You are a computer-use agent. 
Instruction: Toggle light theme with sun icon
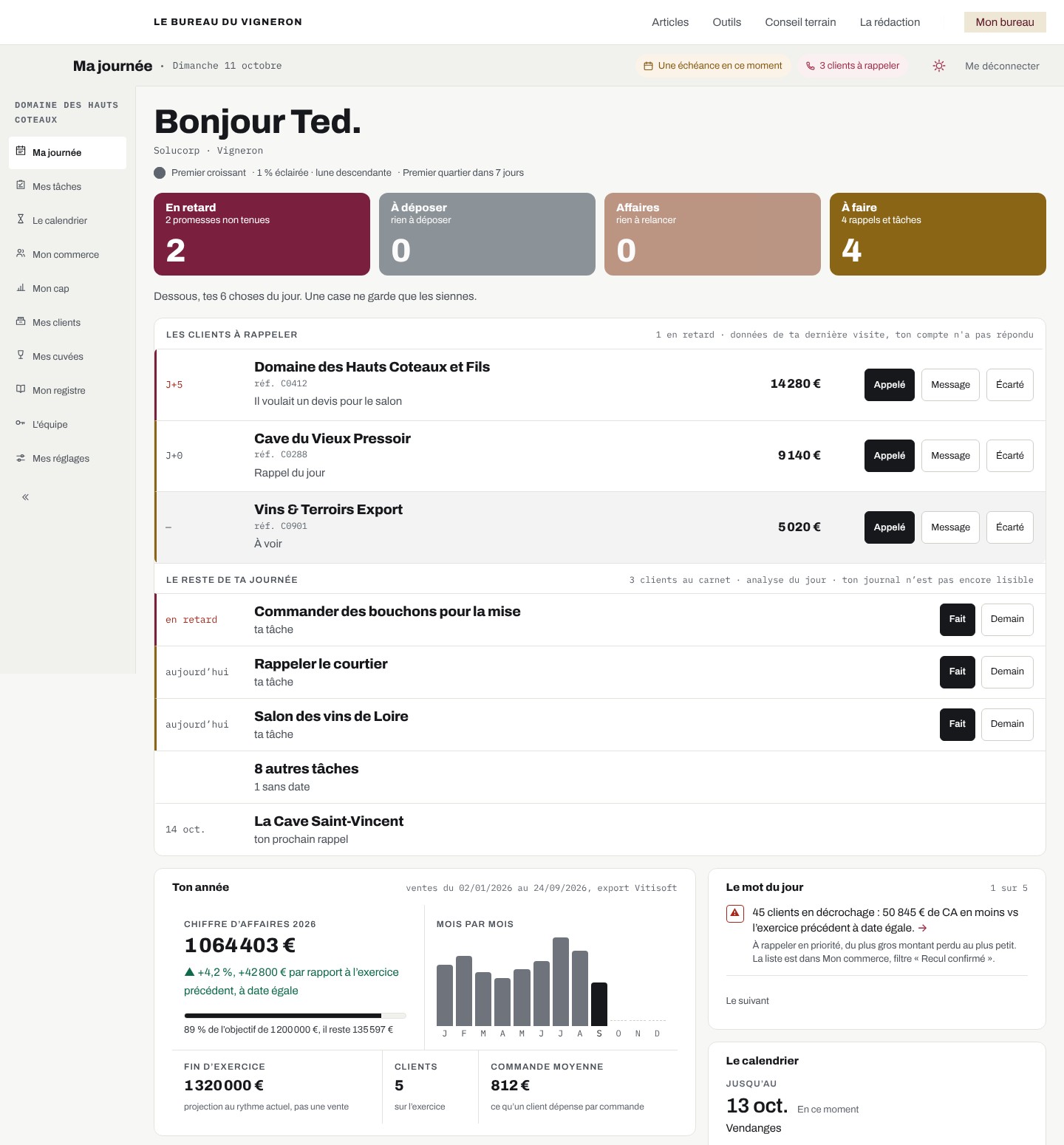939,66
